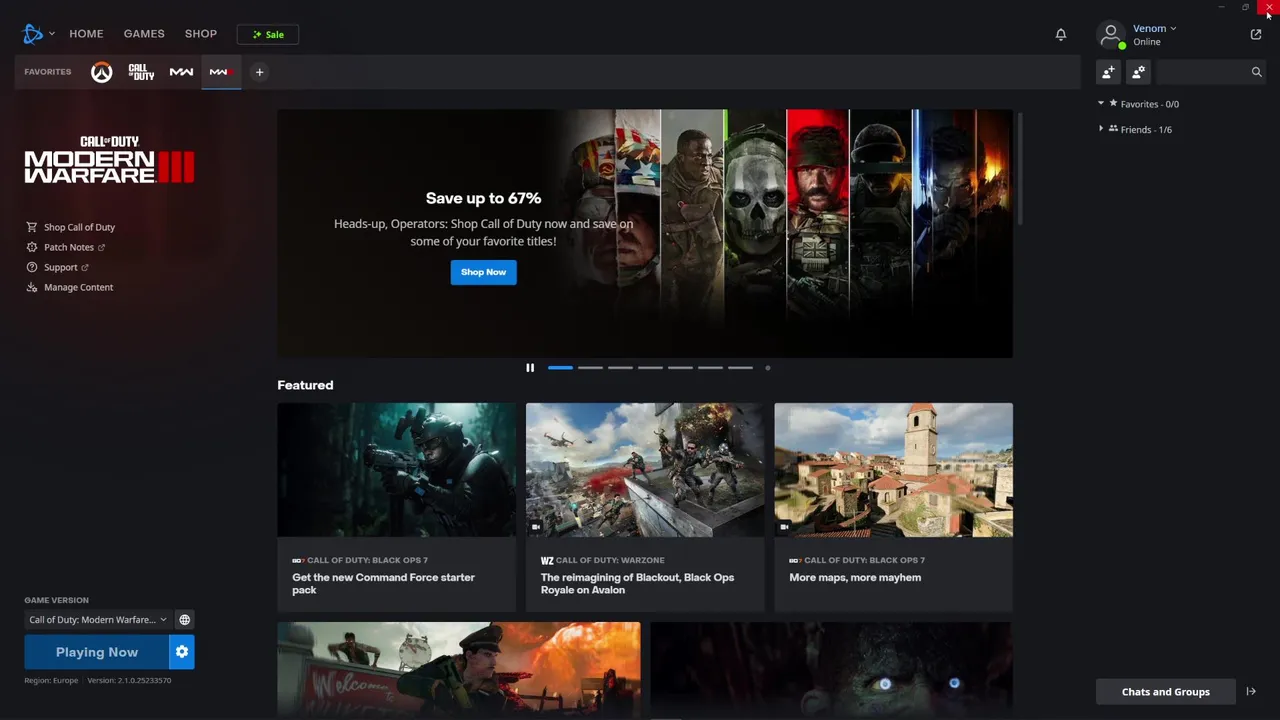Open dropdown arrow beside Battle.net logo
Image resolution: width=1280 pixels, height=720 pixels.
coord(52,34)
